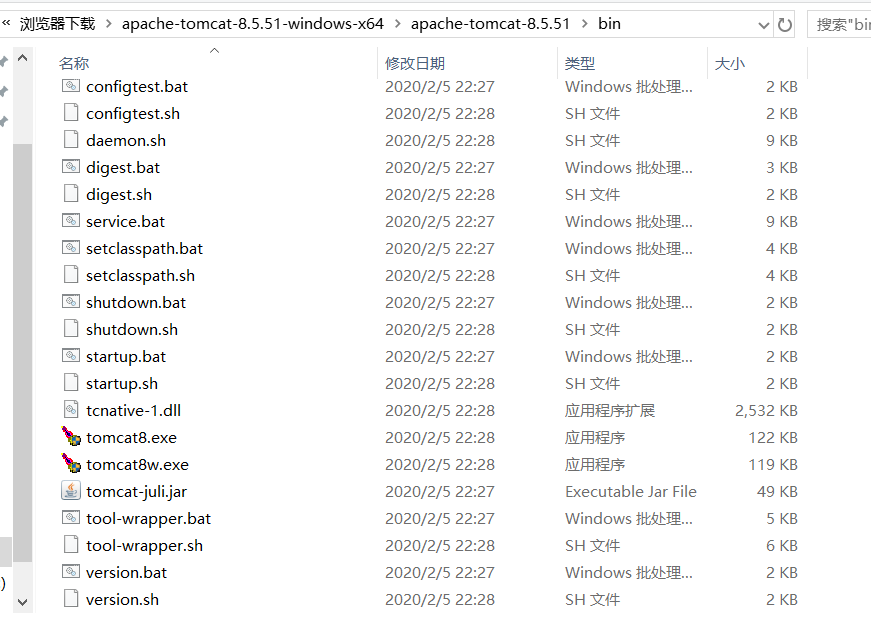The width and height of the screenshot is (871, 619).
Task: Select the tomcat8.exe feather icon
Action: pos(71,437)
